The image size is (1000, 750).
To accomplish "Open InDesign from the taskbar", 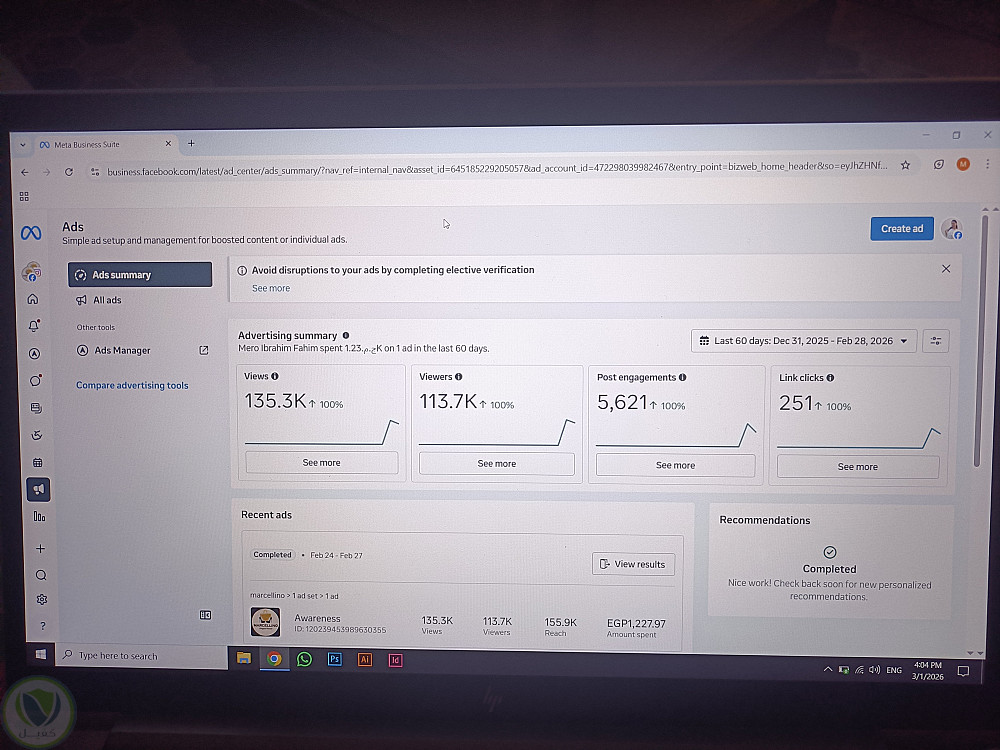I will point(395,660).
